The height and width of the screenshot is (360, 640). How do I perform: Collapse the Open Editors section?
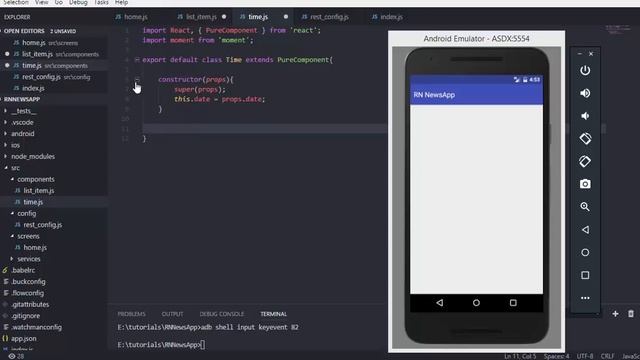pyautogui.click(x=24, y=31)
